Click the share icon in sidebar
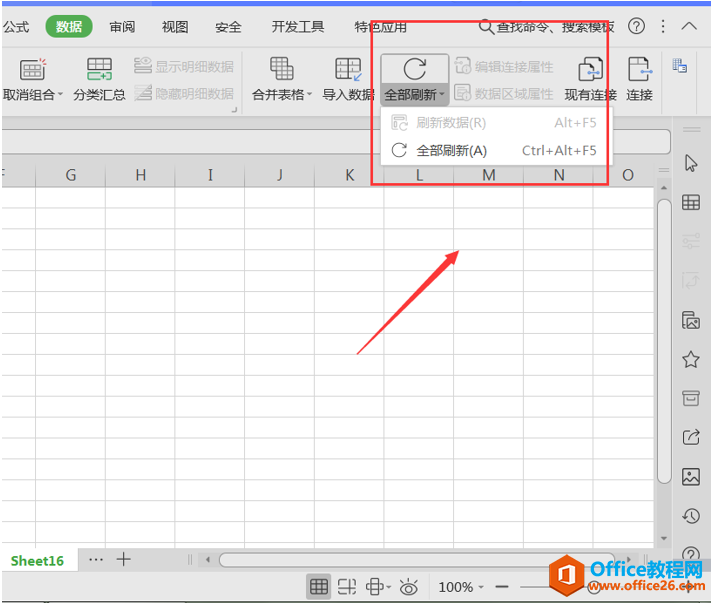The image size is (712, 603). pyautogui.click(x=691, y=437)
